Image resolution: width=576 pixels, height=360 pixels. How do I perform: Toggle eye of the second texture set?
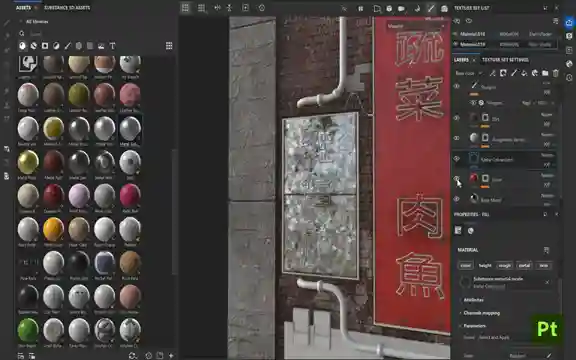(x=456, y=44)
